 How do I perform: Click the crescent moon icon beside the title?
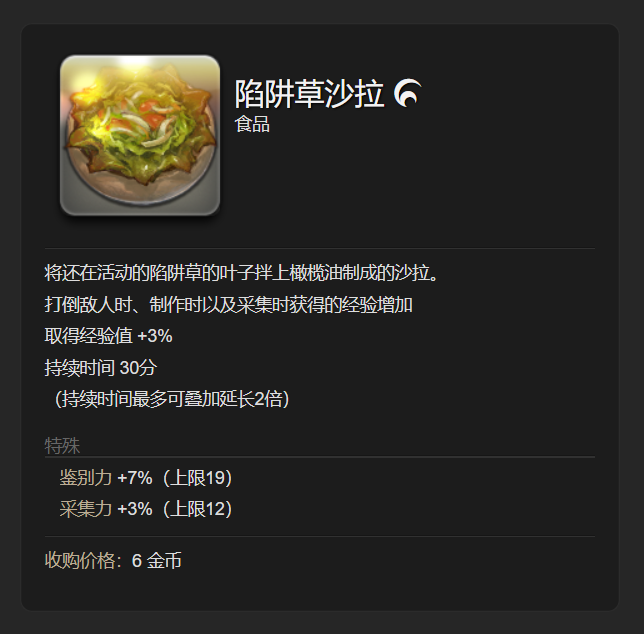coord(408,93)
